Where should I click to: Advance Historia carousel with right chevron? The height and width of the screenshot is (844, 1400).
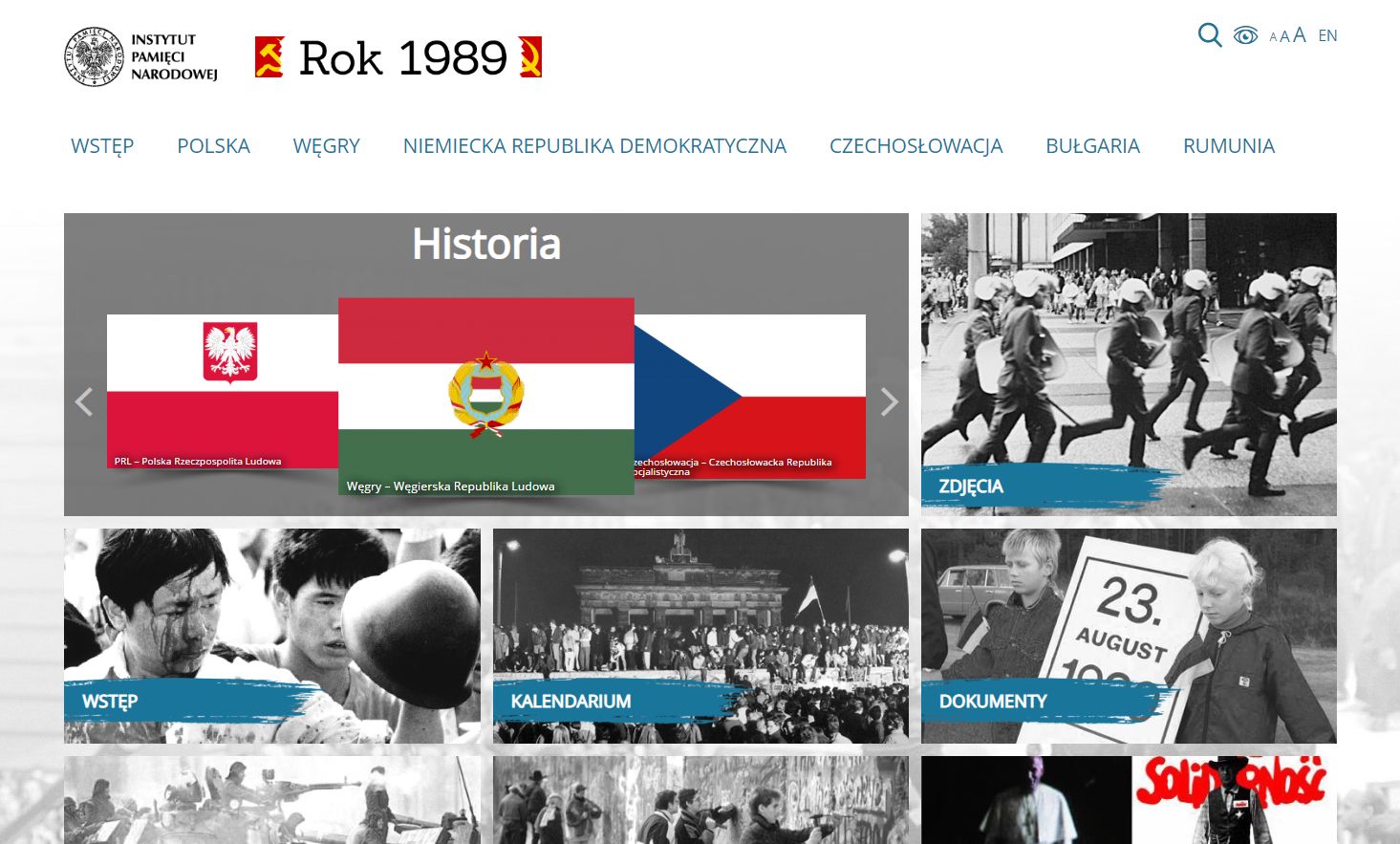click(x=889, y=401)
